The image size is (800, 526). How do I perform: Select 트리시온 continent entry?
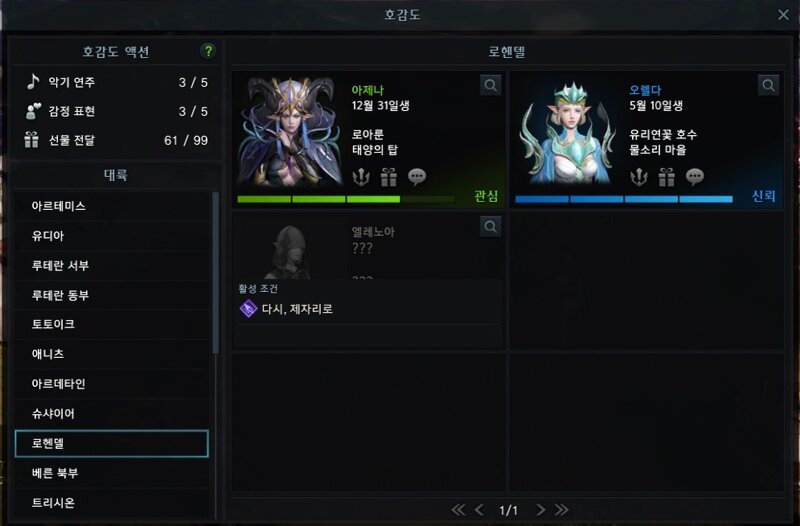(112, 503)
